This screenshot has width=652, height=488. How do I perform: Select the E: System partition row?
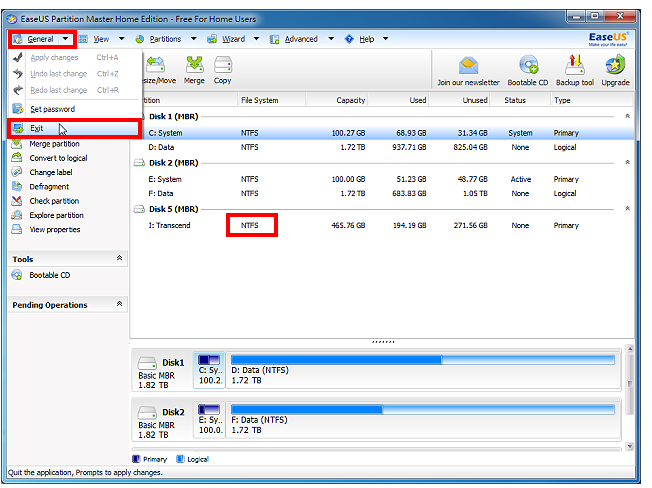[x=383, y=179]
